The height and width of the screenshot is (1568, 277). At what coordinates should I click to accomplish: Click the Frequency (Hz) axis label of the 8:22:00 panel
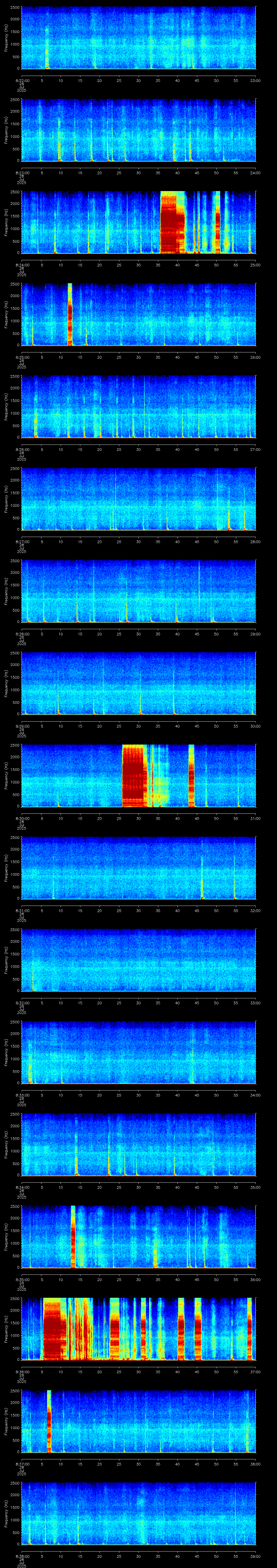pos(6,38)
